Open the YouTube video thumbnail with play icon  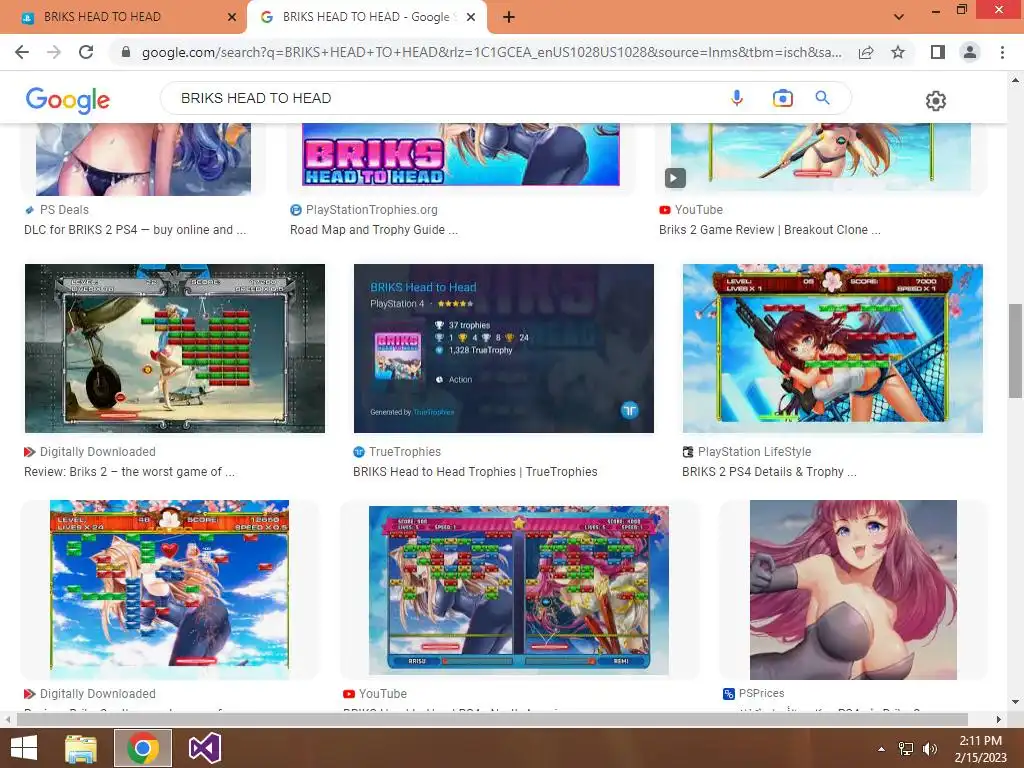820,157
